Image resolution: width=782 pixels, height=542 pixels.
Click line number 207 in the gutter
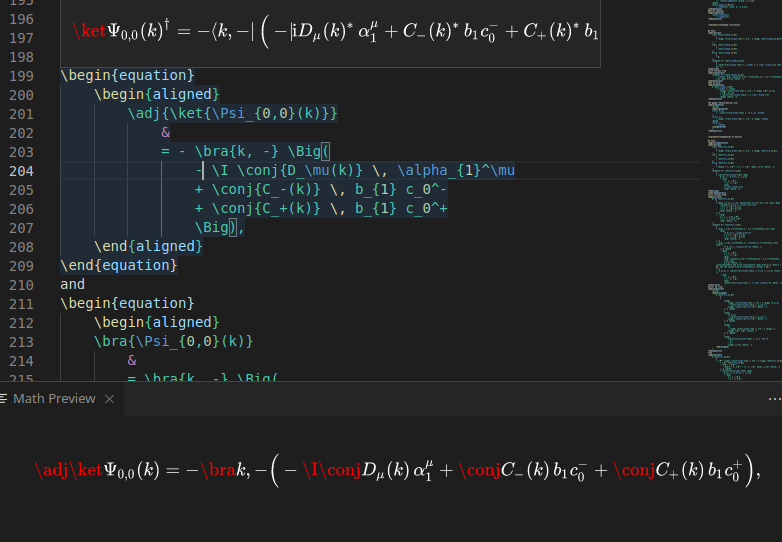coord(21,228)
